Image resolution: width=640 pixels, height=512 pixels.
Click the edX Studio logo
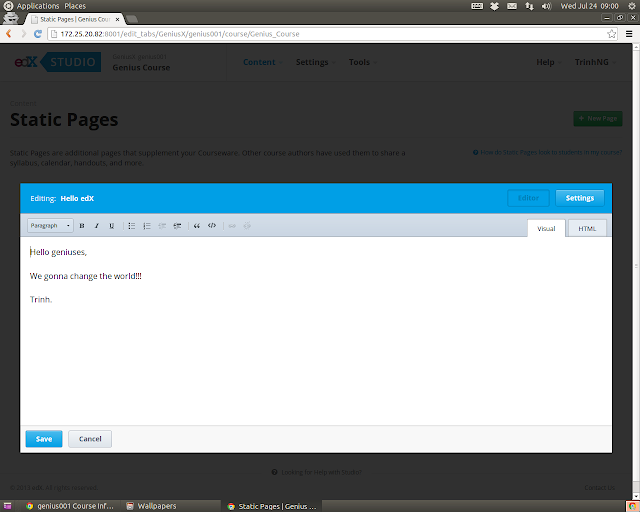coord(58,62)
